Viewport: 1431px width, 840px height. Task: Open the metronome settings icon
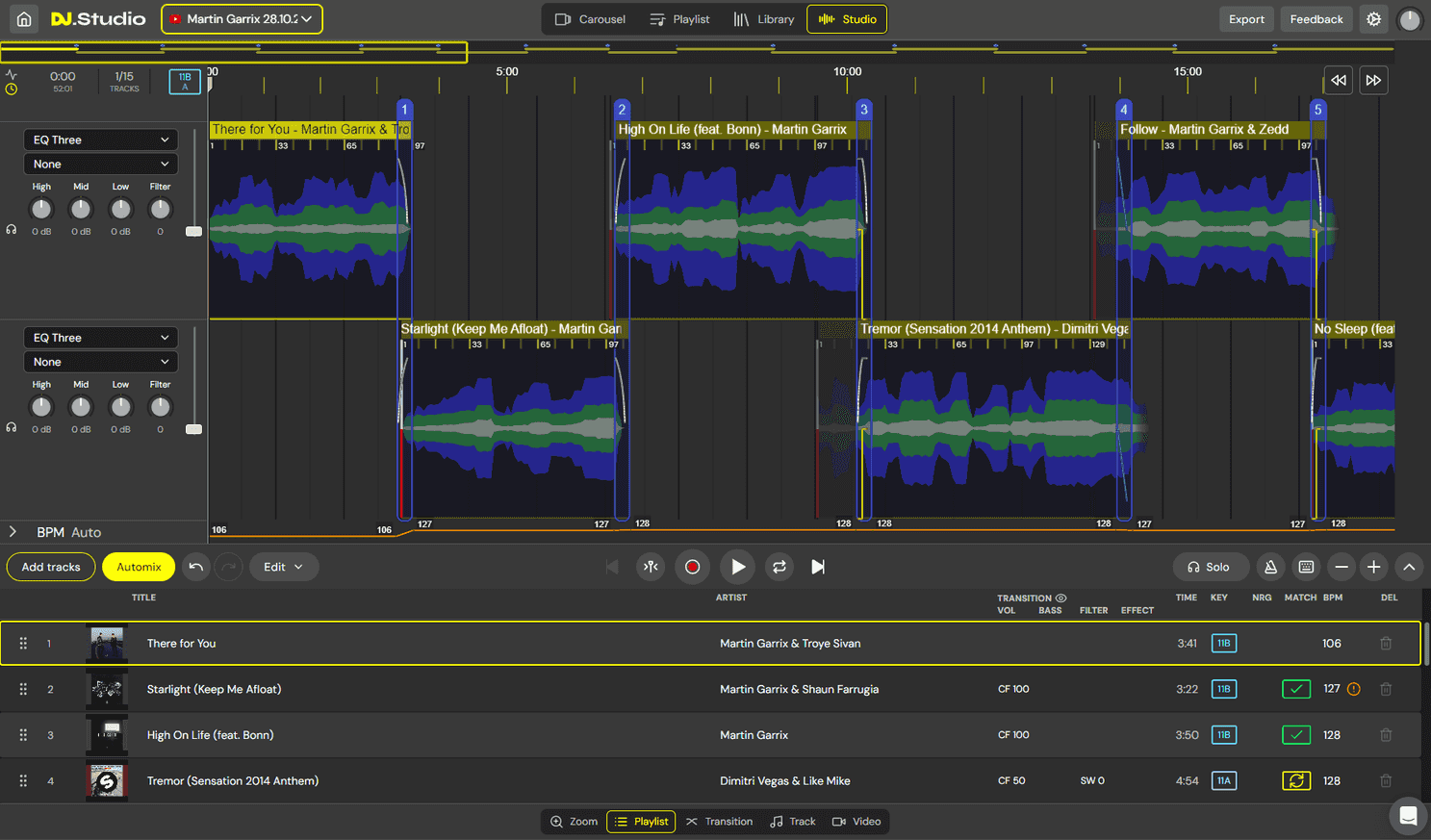pos(1270,567)
